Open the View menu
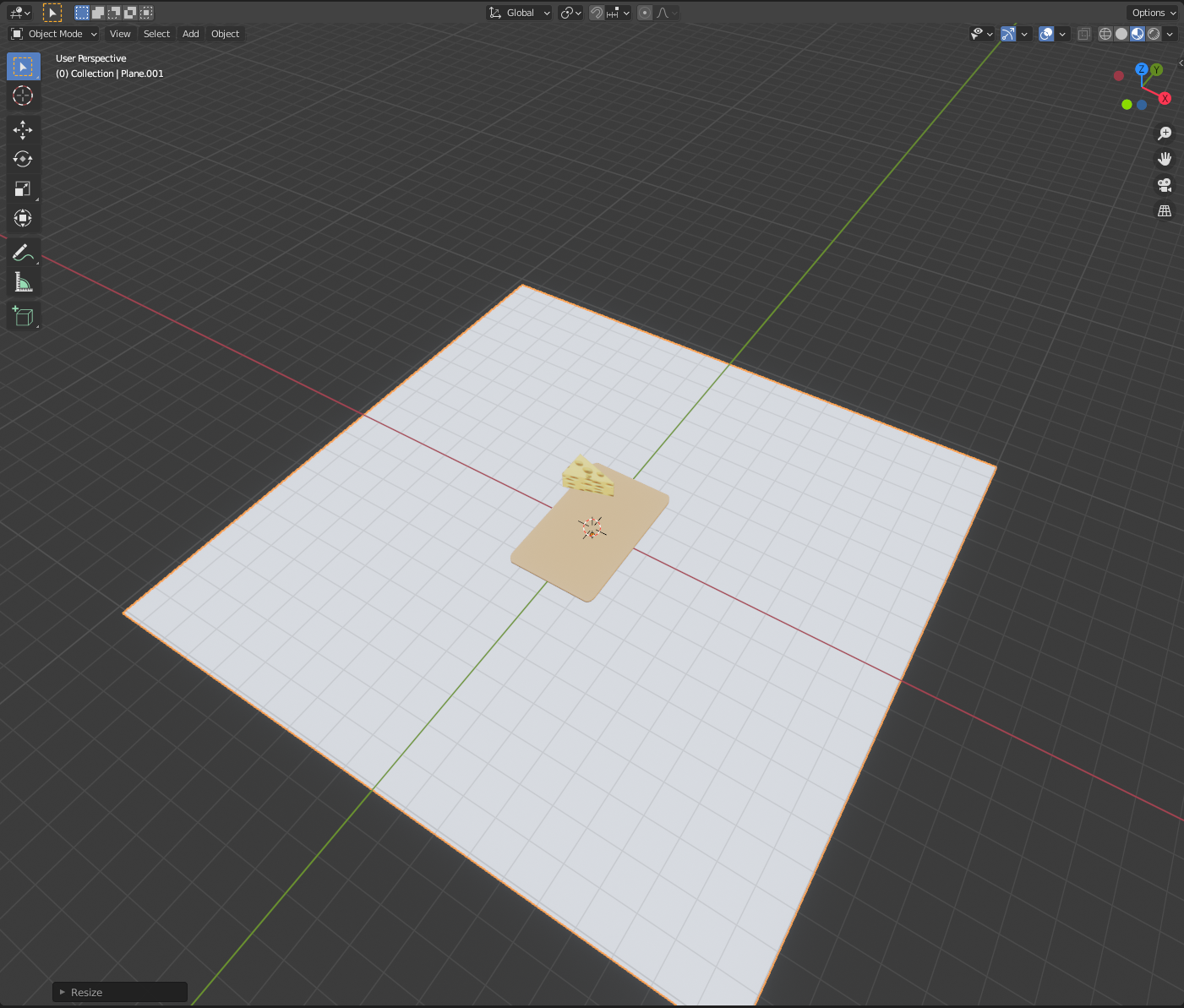This screenshot has height=1008, width=1184. coord(120,34)
